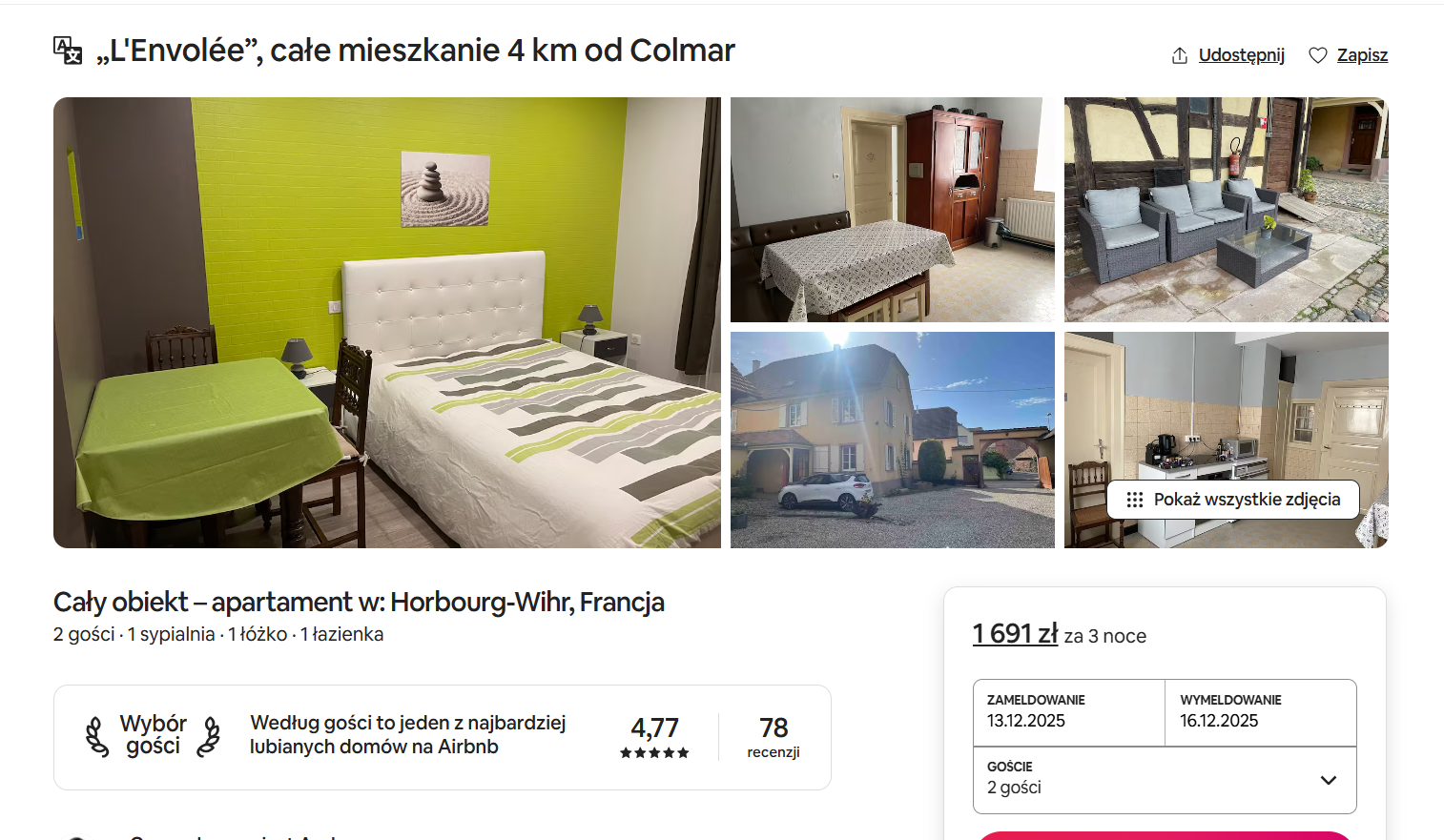Open the photo of wooden wardrobe and table
The height and width of the screenshot is (840, 1444).
coord(893,210)
